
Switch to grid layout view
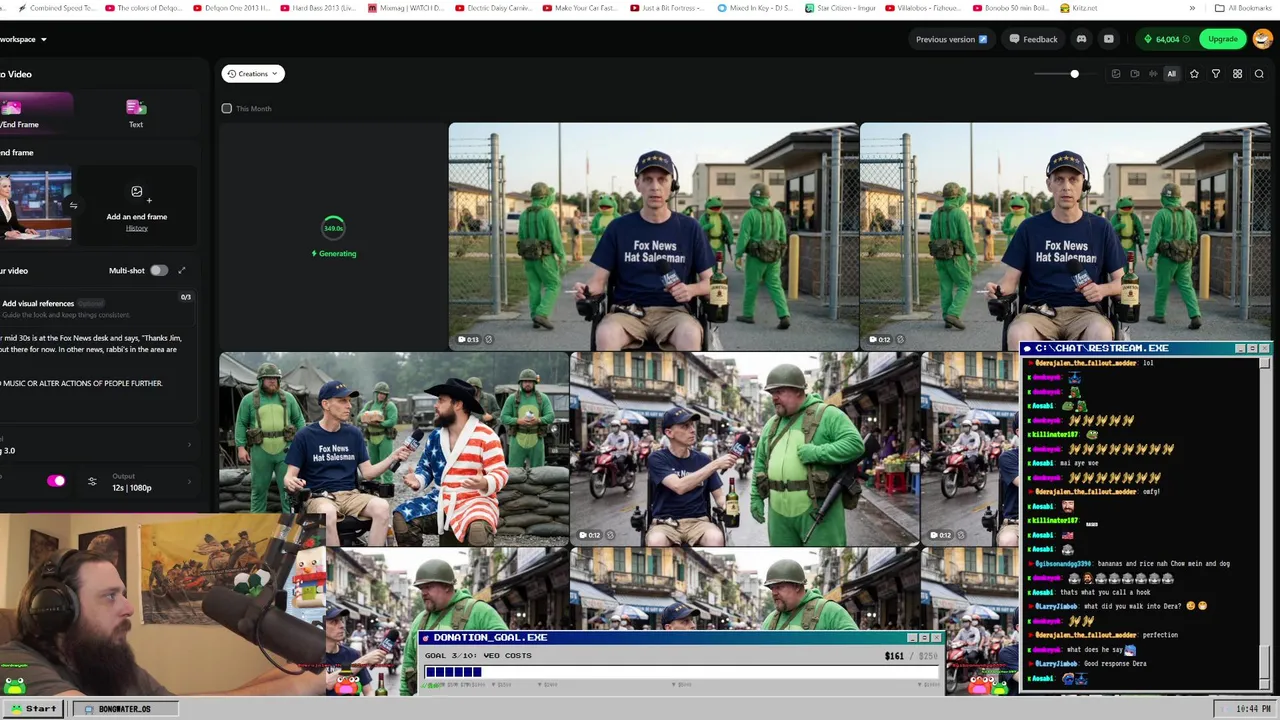1237,74
